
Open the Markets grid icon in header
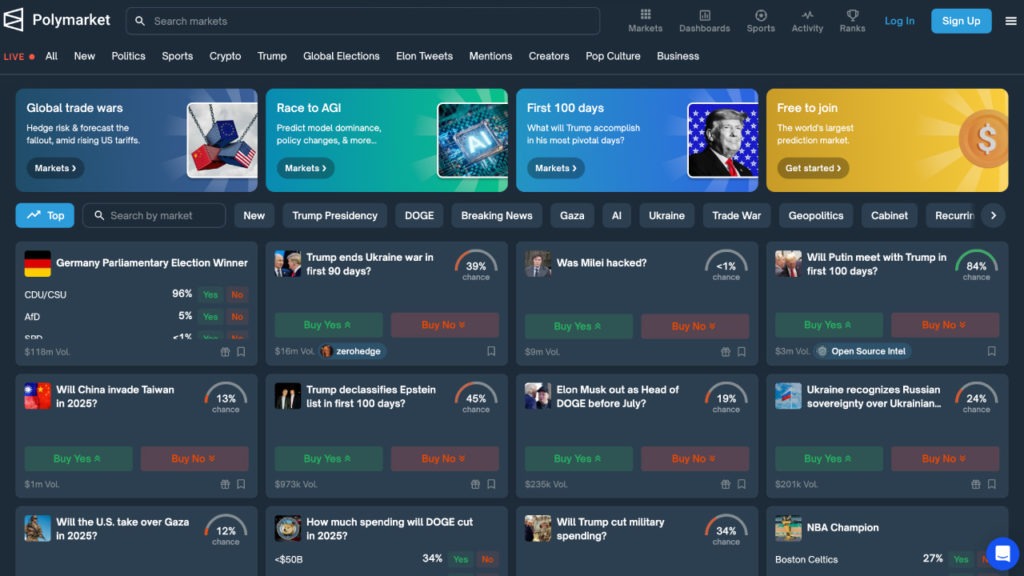[x=645, y=15]
